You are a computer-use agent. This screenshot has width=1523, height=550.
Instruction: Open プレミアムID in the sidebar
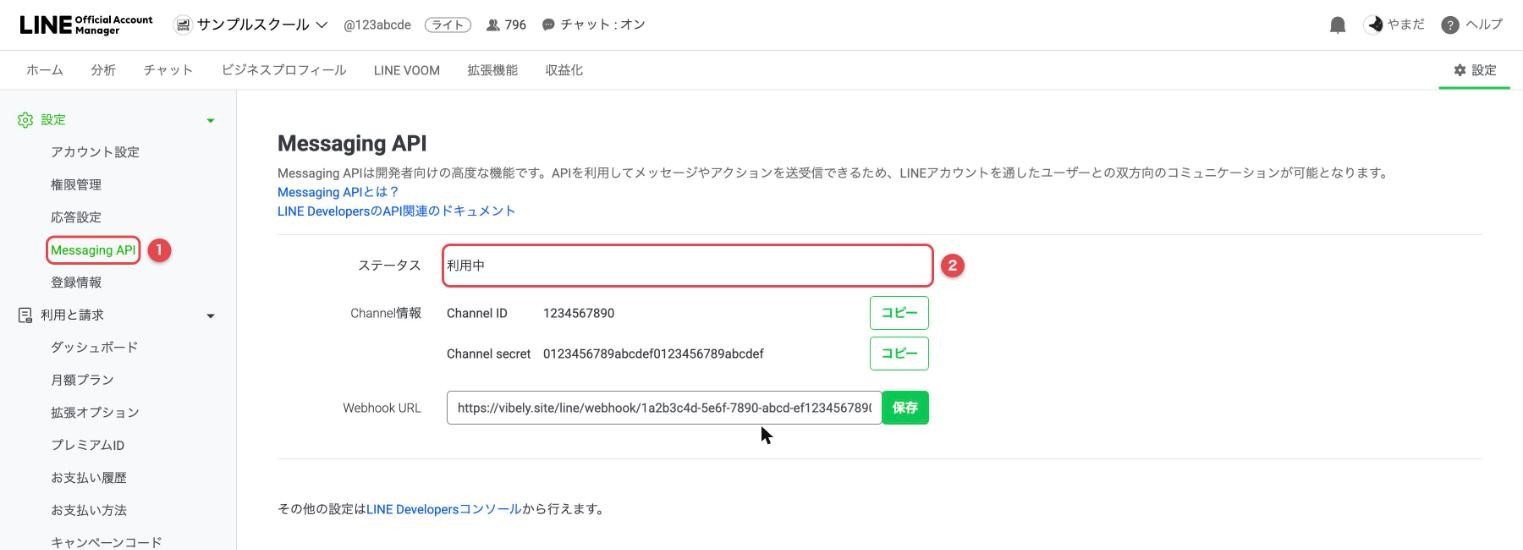point(87,445)
